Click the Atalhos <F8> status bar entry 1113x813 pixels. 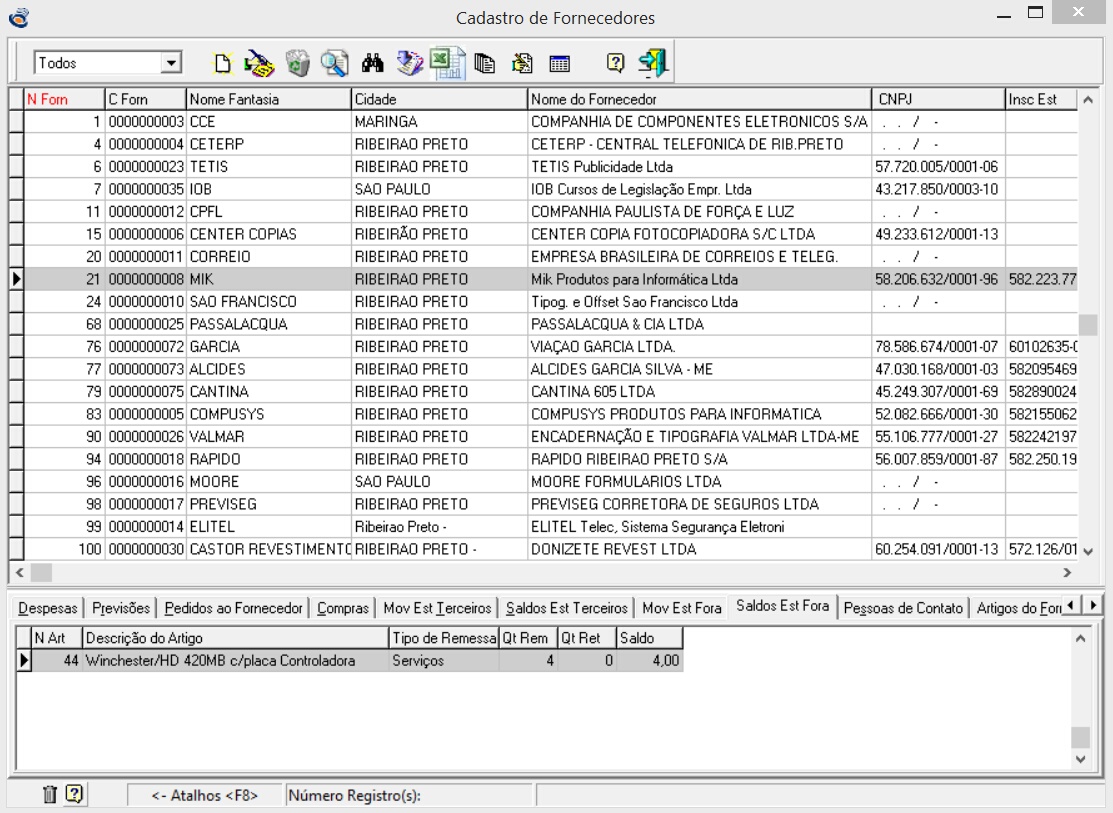(x=204, y=795)
